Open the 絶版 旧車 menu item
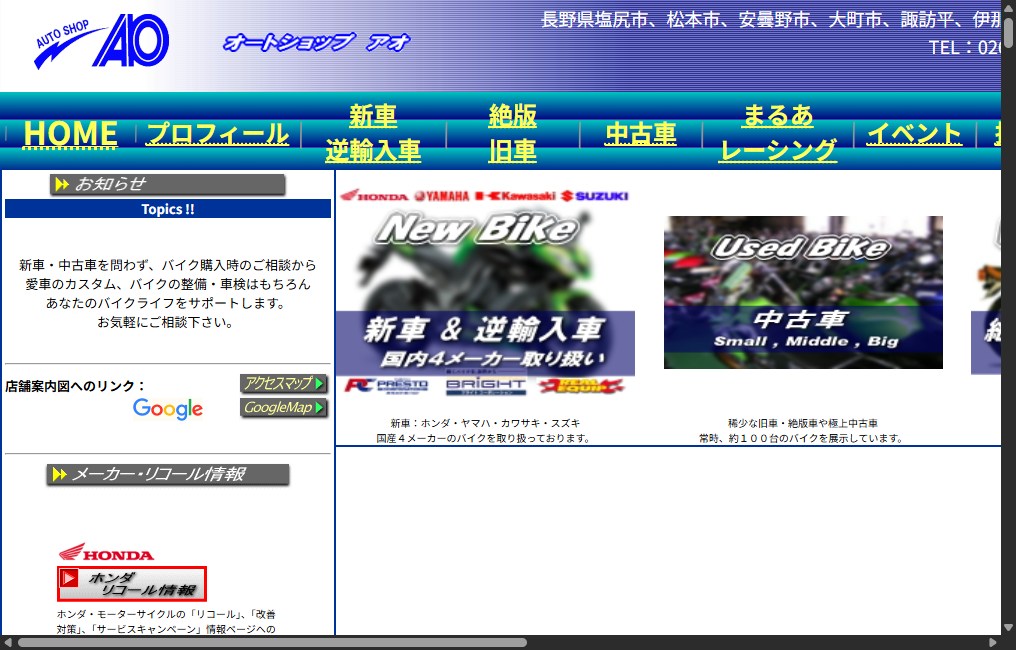 pyautogui.click(x=513, y=133)
